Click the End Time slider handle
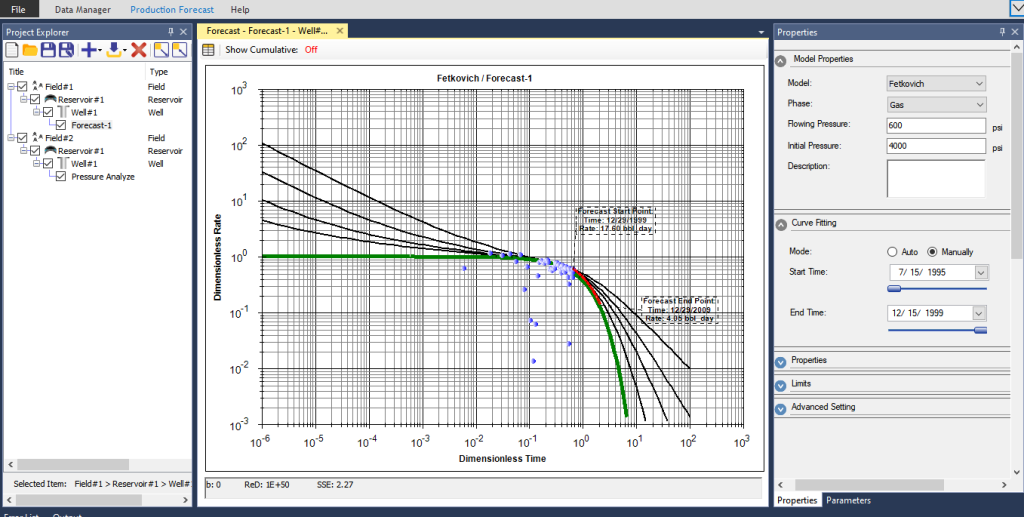The image size is (1024, 517). [x=980, y=329]
